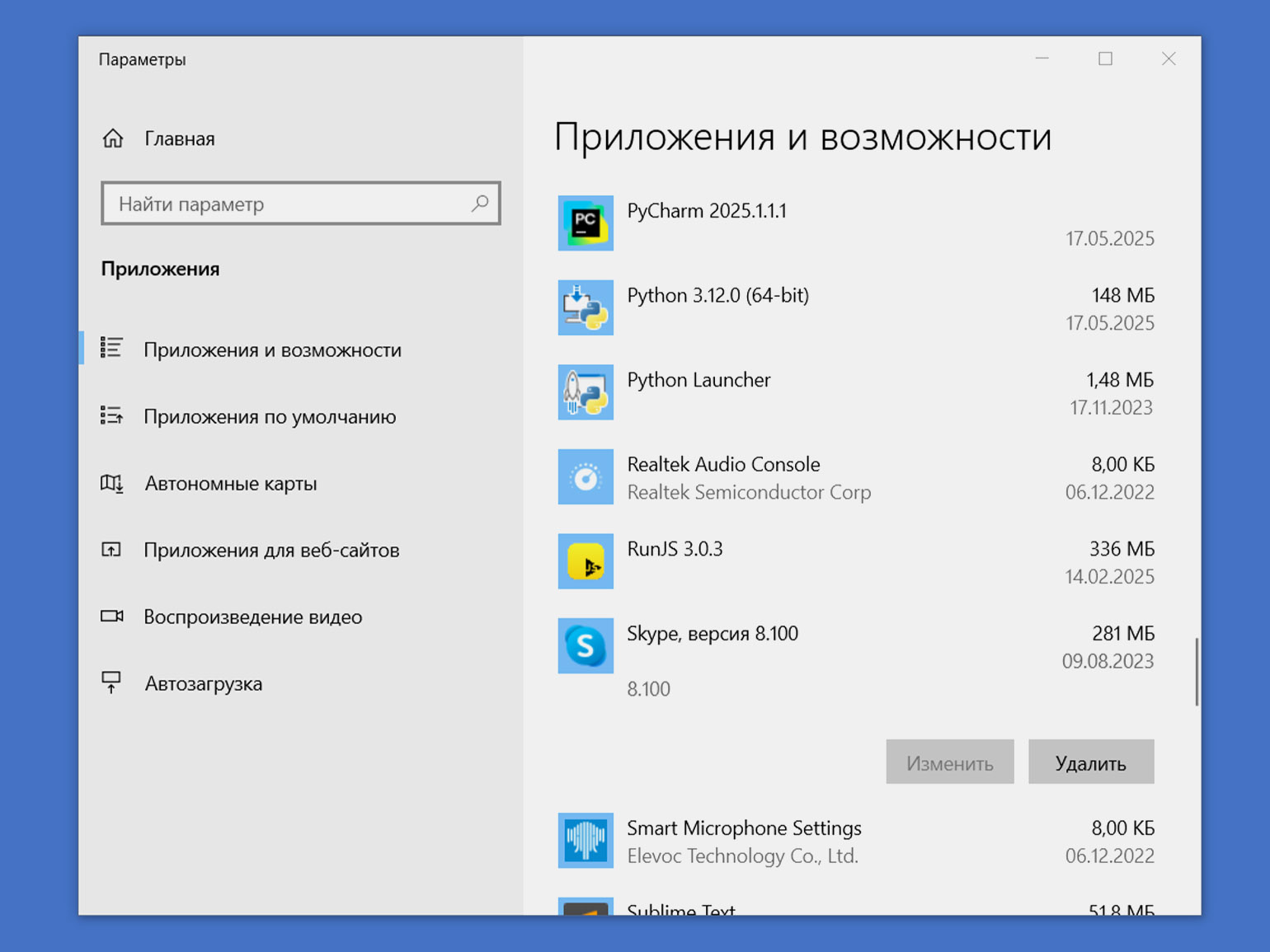Open Приложения по умолчанию section

click(270, 417)
